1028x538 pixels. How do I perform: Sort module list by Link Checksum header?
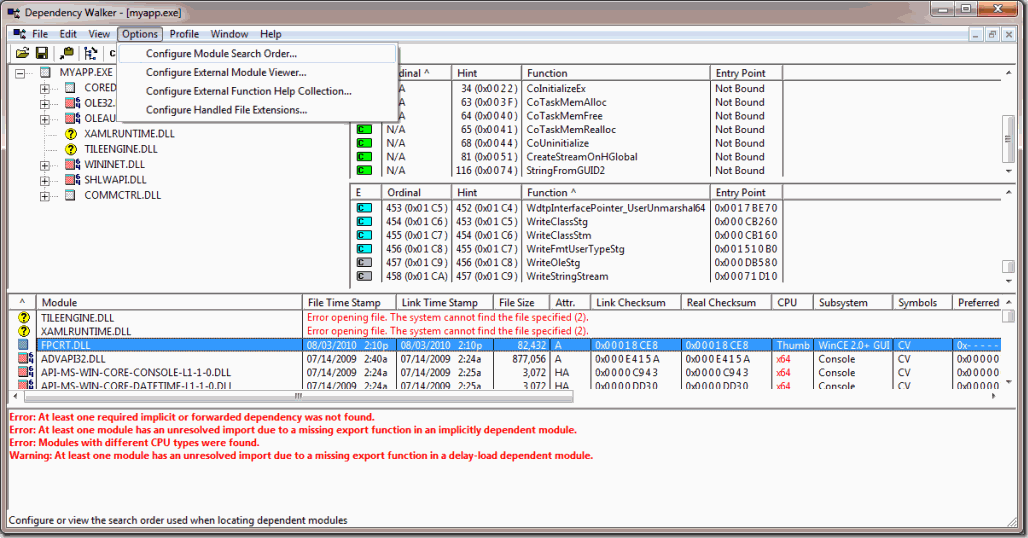pyautogui.click(x=636, y=303)
